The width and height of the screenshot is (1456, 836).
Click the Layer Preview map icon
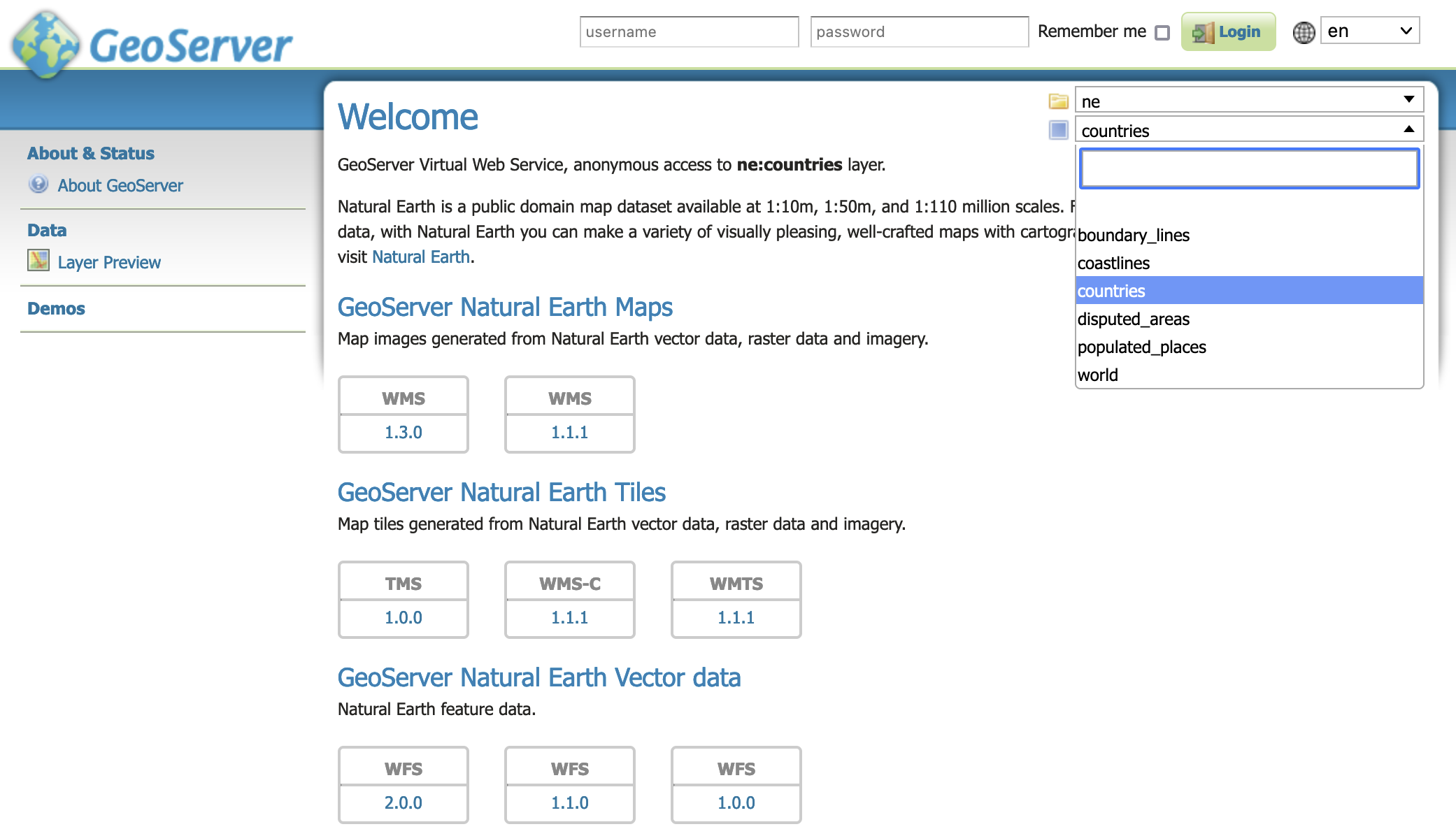pyautogui.click(x=38, y=261)
